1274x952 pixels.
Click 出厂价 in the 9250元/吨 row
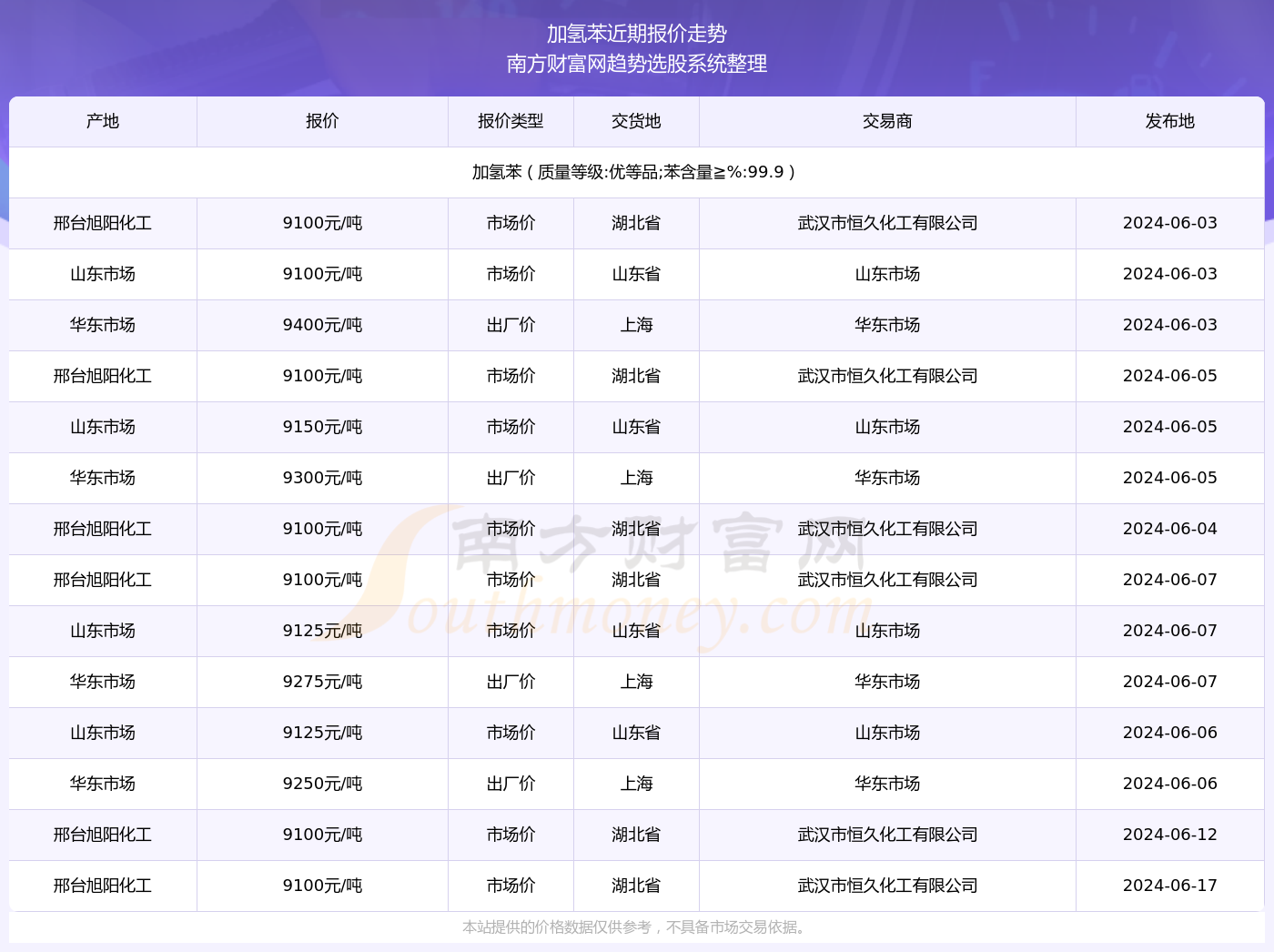coord(511,784)
